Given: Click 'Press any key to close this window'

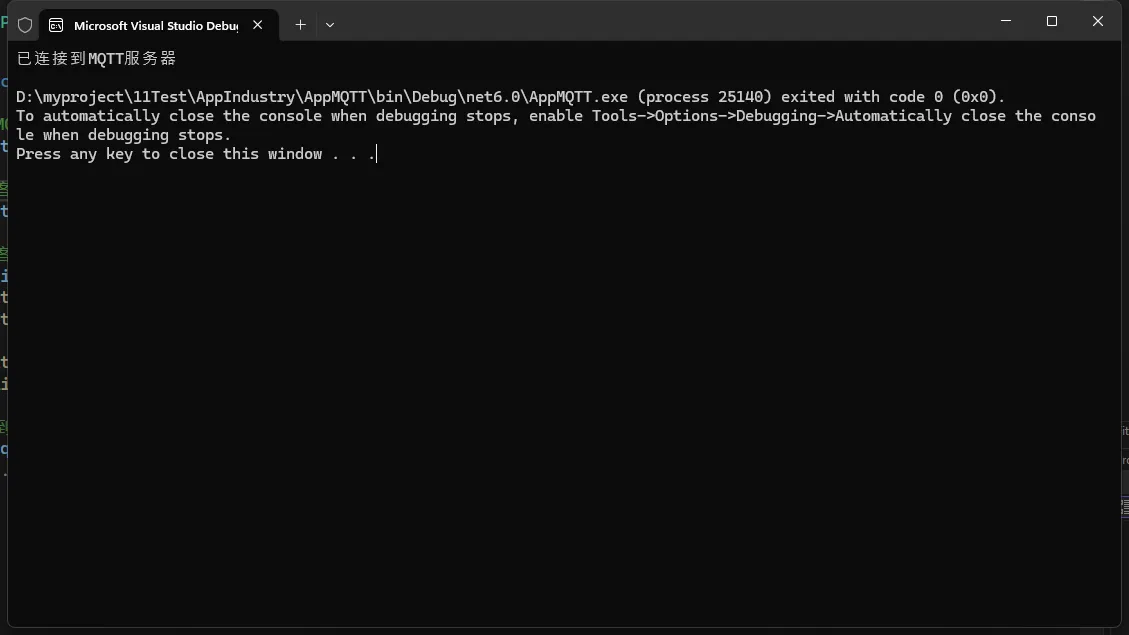Looking at the screenshot, I should click(169, 154).
